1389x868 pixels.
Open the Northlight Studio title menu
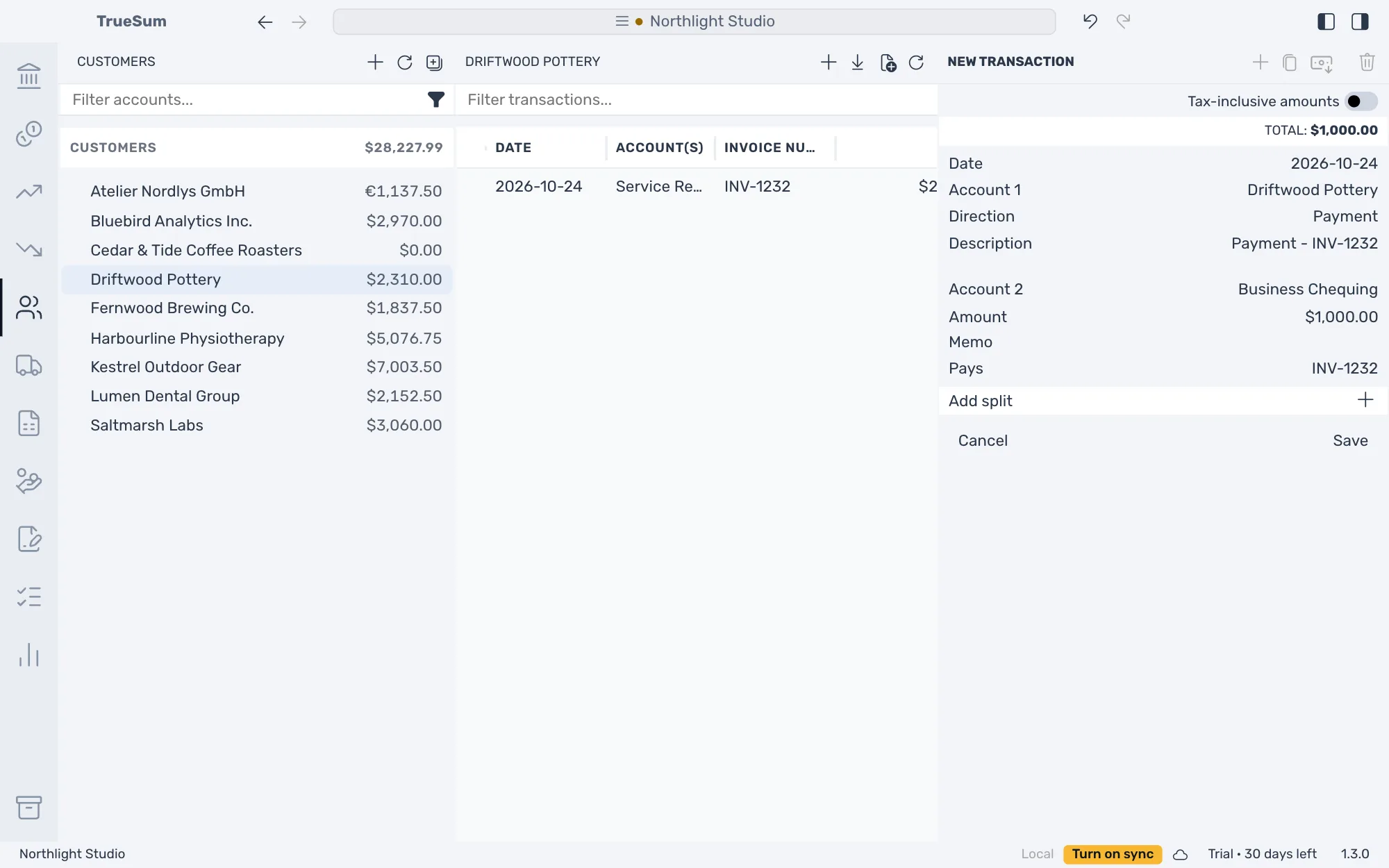(694, 22)
